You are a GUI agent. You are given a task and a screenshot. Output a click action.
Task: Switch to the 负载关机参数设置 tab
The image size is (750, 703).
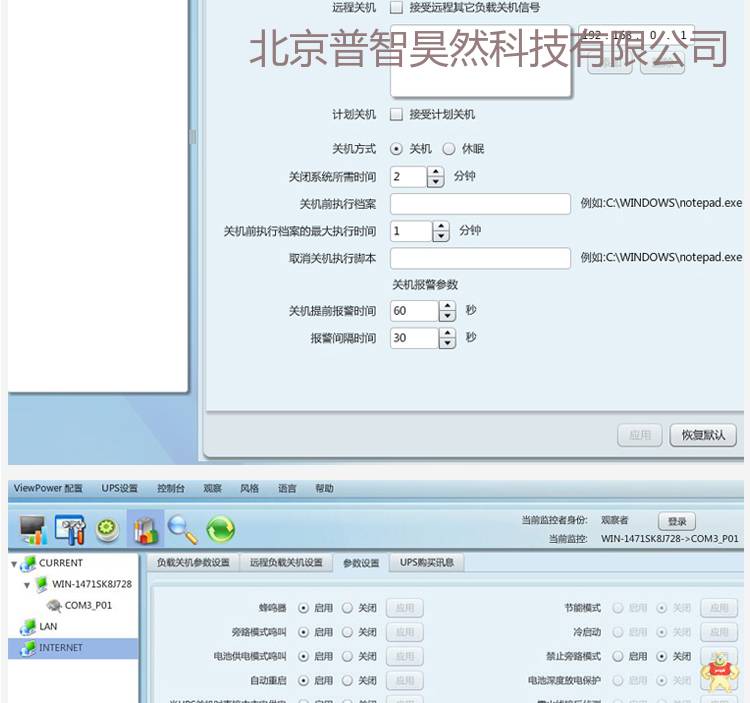click(x=193, y=563)
